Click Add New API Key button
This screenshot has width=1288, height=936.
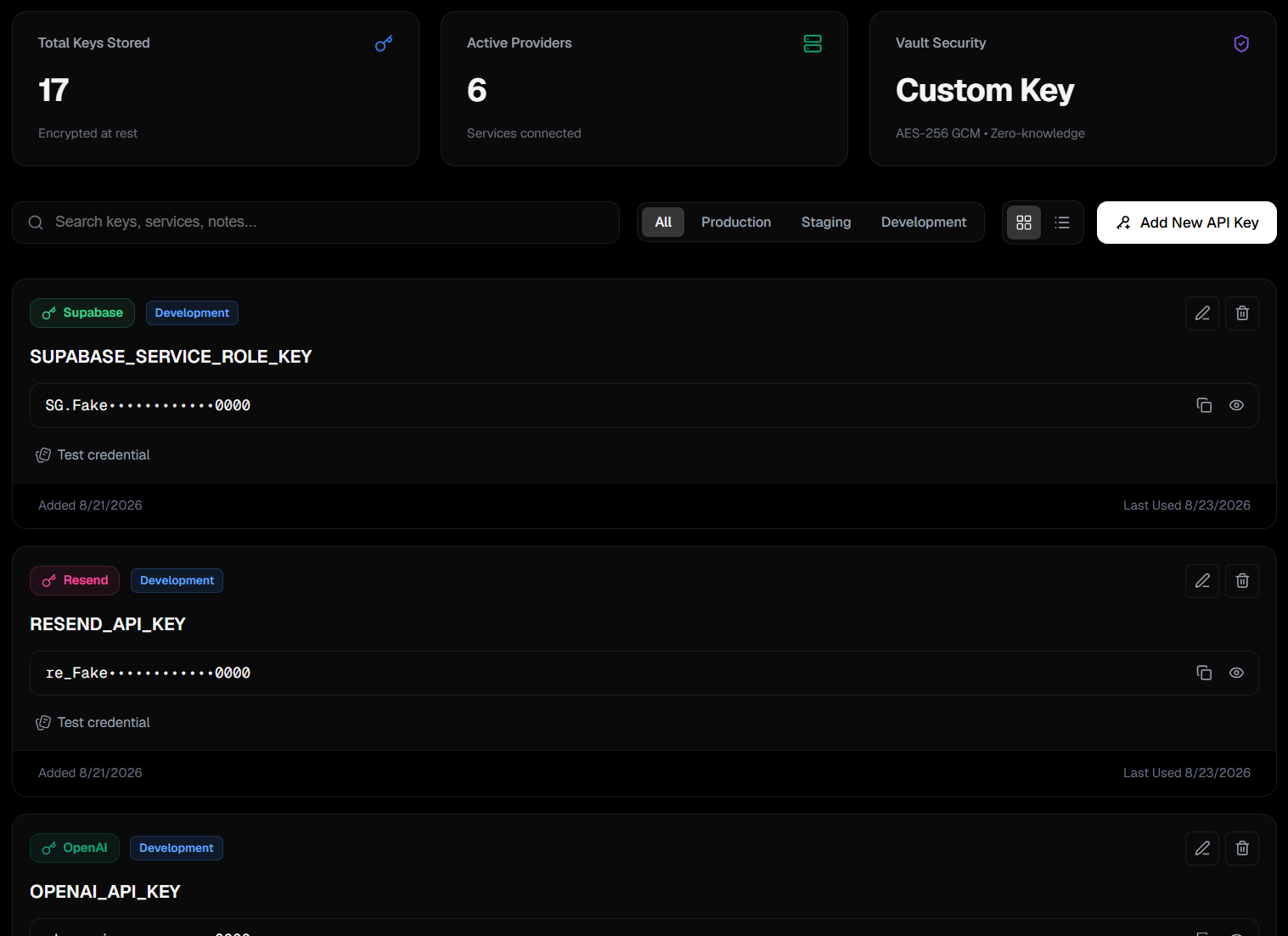[1187, 223]
